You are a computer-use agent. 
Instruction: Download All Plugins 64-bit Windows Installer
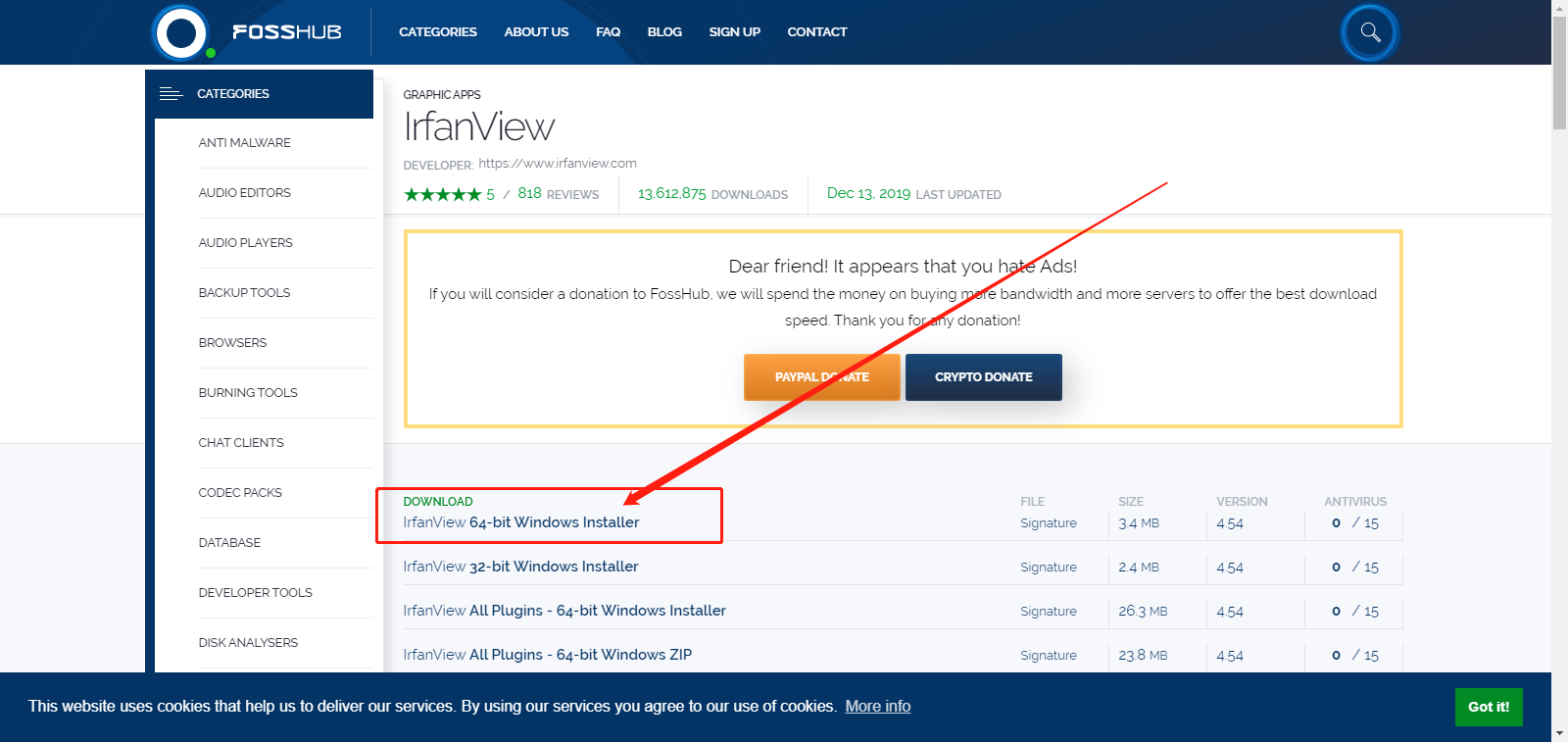pos(564,611)
